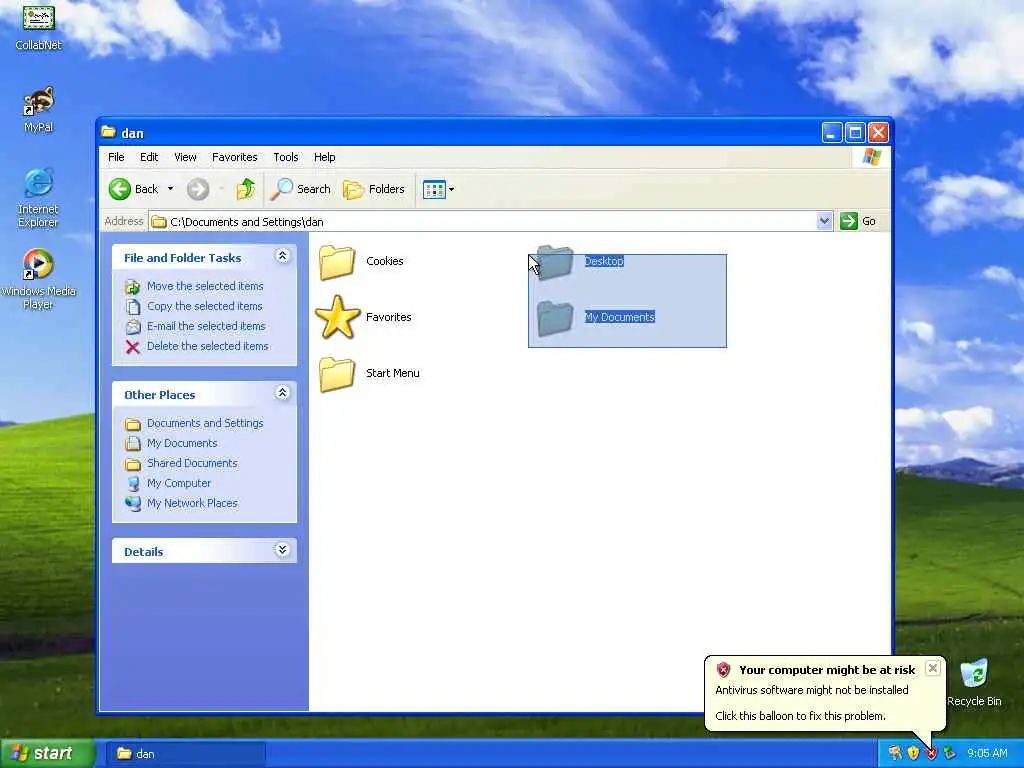Viewport: 1024px width, 768px height.
Task: Select the Start Menu folder icon
Action: (x=337, y=374)
